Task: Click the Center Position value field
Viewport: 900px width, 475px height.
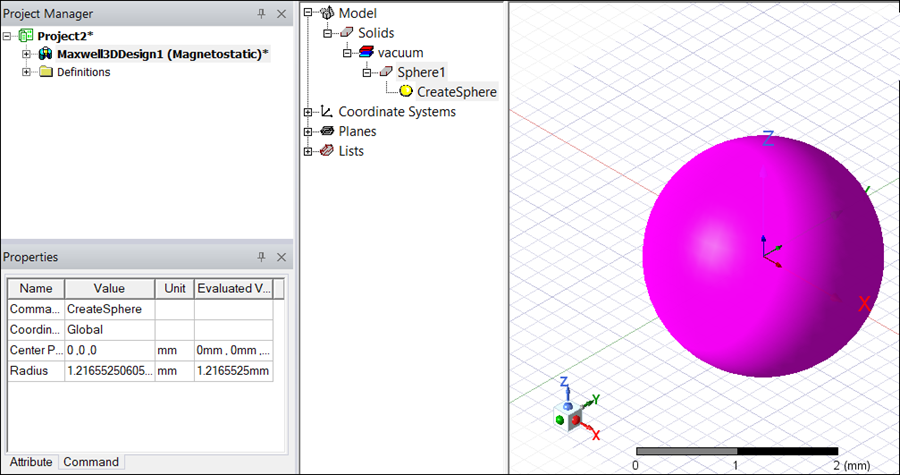Action: click(x=110, y=350)
